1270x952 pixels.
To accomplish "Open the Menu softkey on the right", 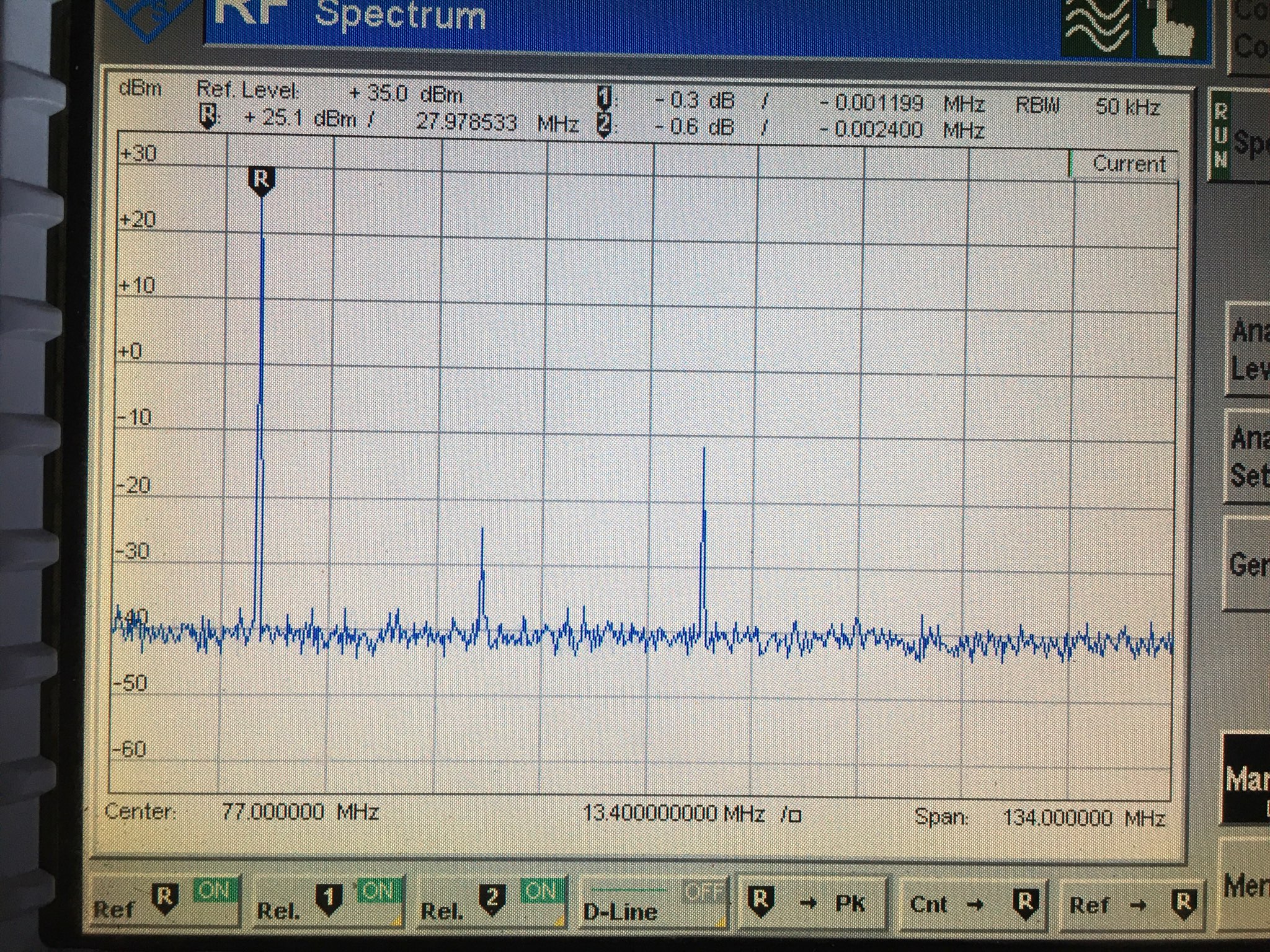I will pos(1244,886).
